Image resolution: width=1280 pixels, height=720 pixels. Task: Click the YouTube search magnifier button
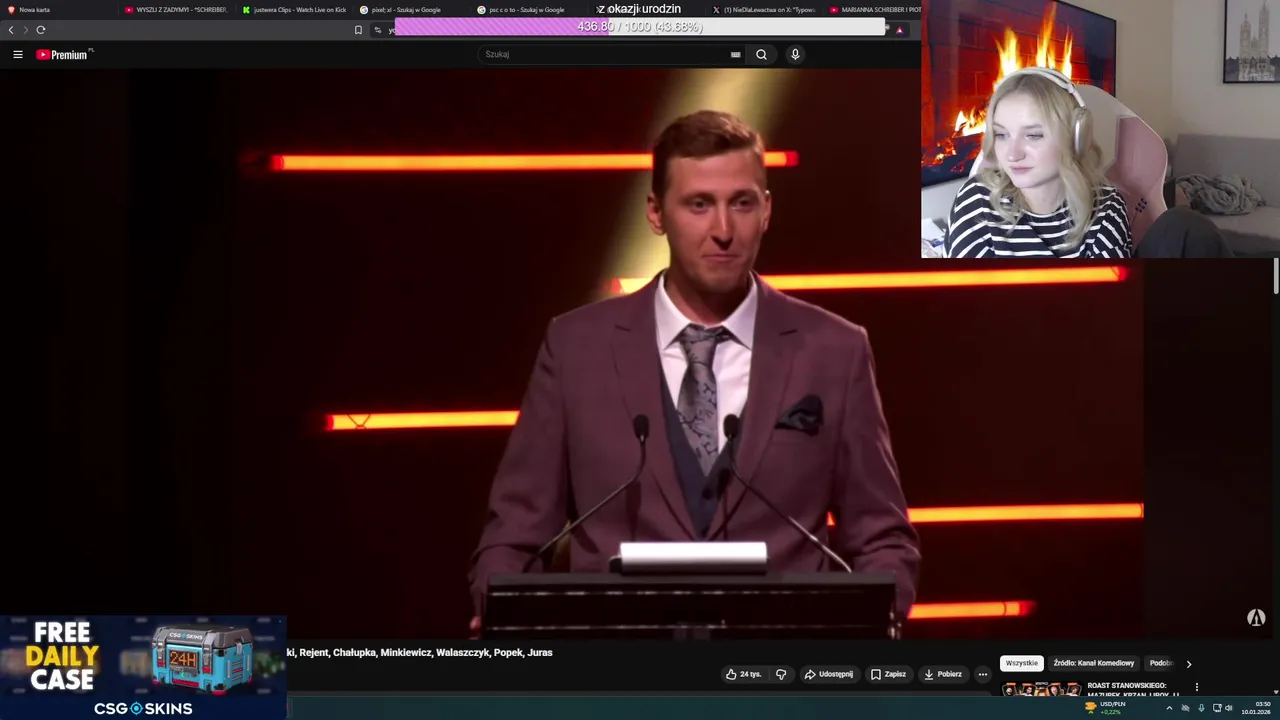coord(761,54)
